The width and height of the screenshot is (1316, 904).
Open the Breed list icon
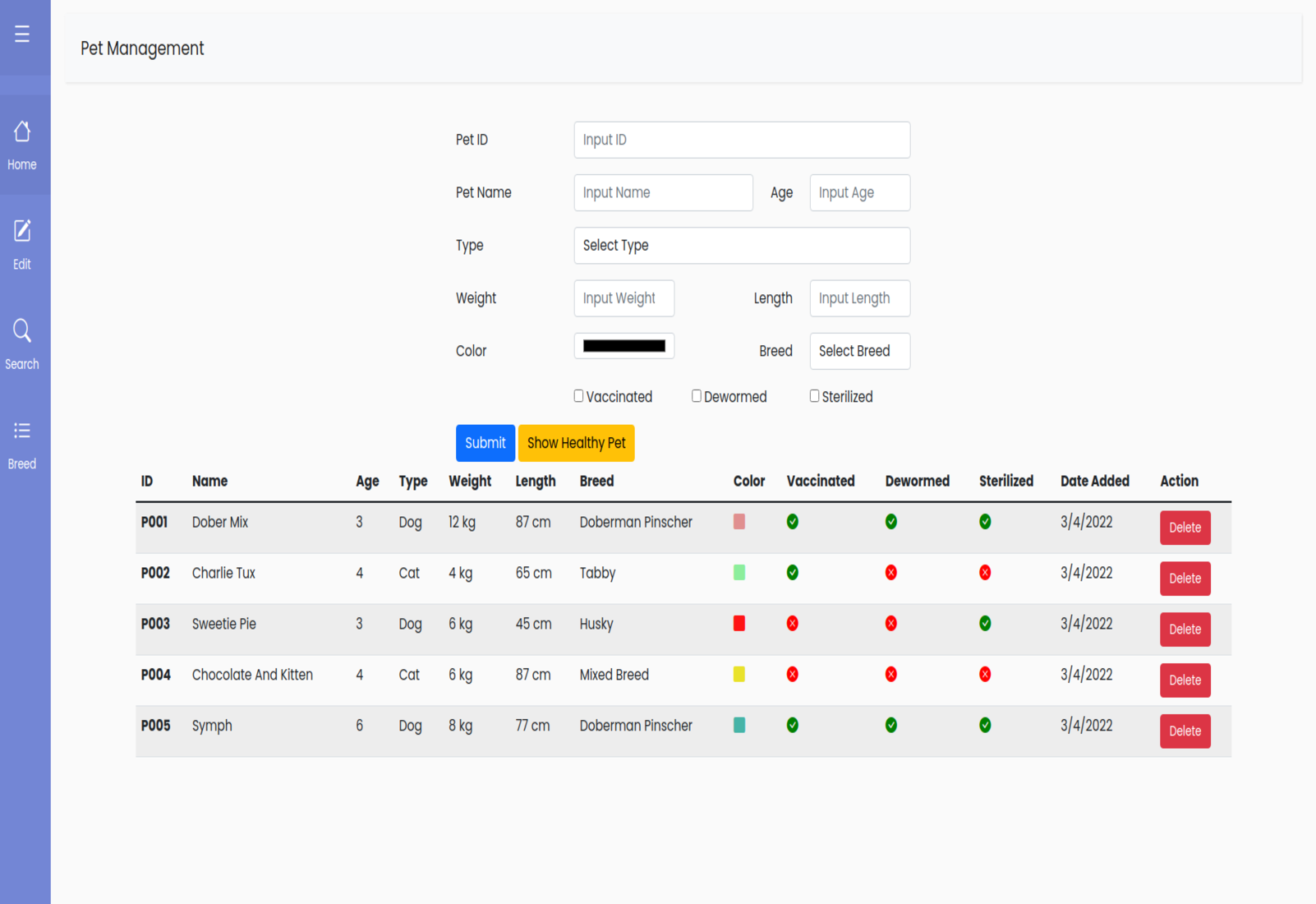[x=22, y=431]
